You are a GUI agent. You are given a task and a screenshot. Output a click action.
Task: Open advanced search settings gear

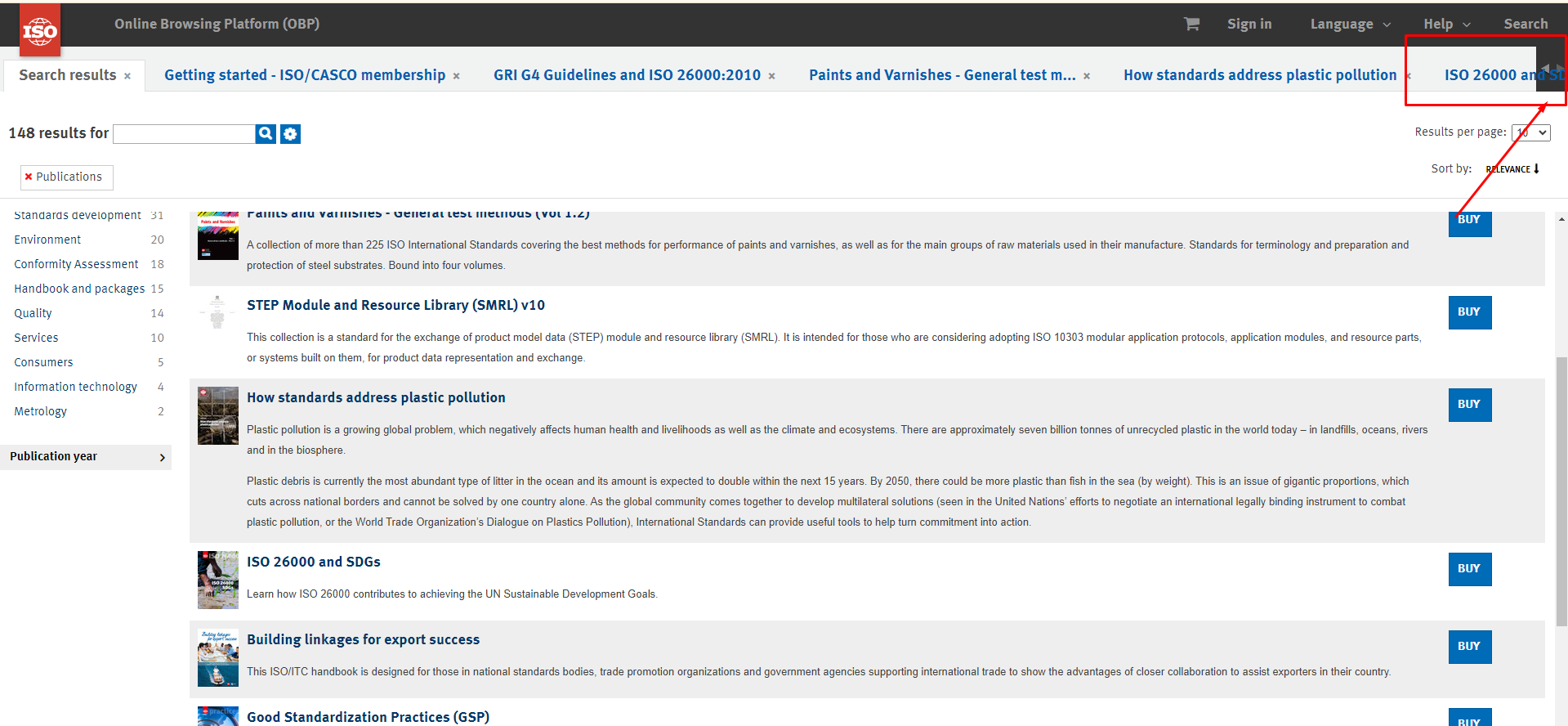[290, 133]
